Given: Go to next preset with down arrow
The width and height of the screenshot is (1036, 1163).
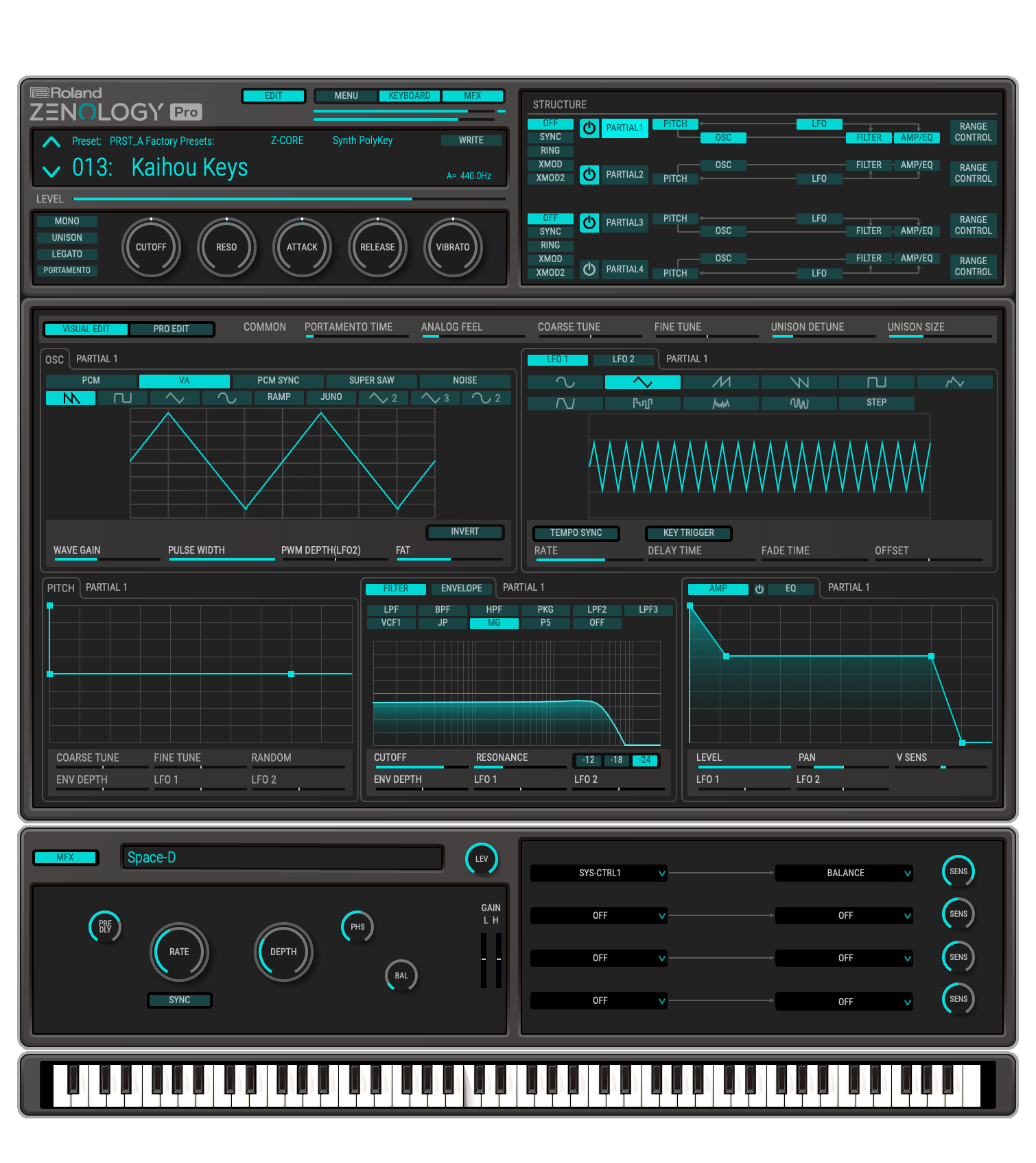Looking at the screenshot, I should pyautogui.click(x=51, y=170).
